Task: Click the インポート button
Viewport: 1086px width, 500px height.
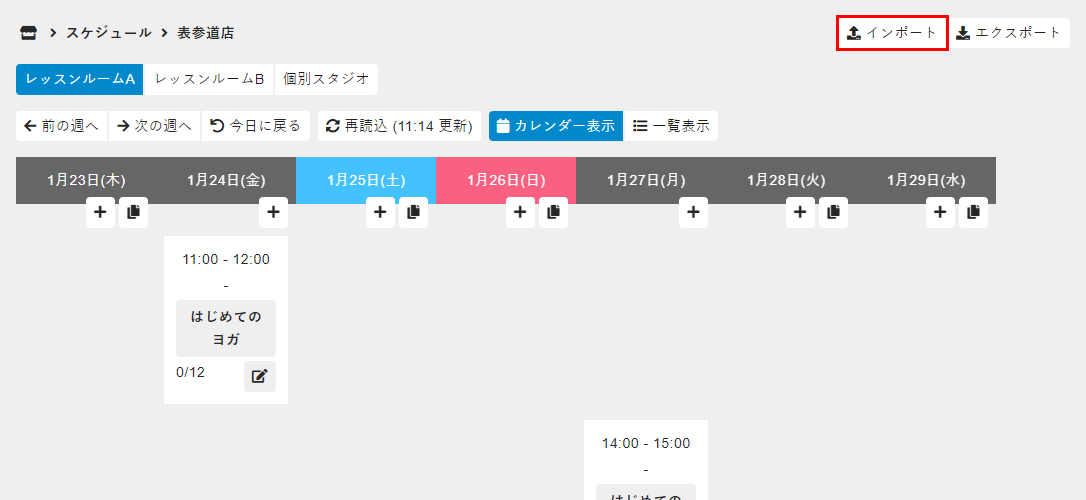Action: pyautogui.click(x=892, y=33)
